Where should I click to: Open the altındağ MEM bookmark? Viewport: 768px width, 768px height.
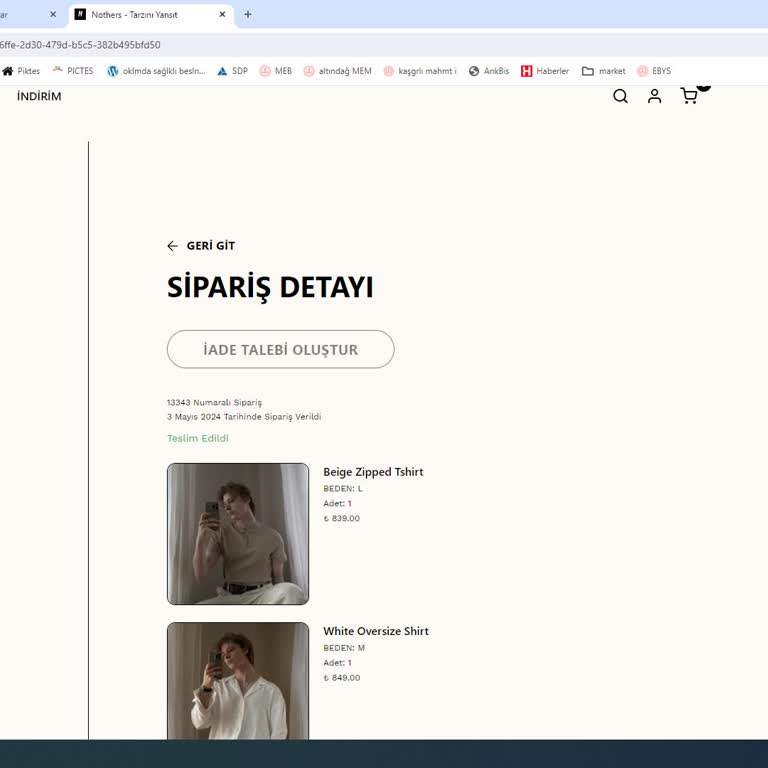pyautogui.click(x=337, y=71)
